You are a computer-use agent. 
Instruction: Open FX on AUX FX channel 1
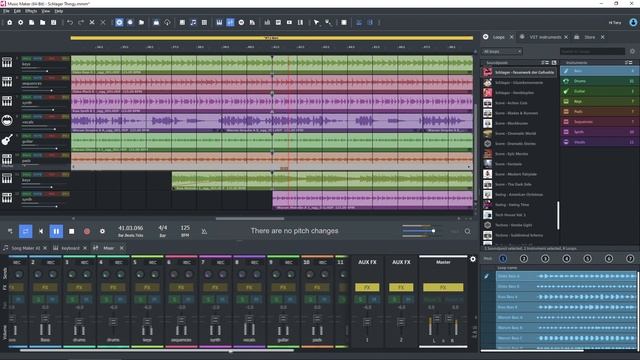[367, 287]
